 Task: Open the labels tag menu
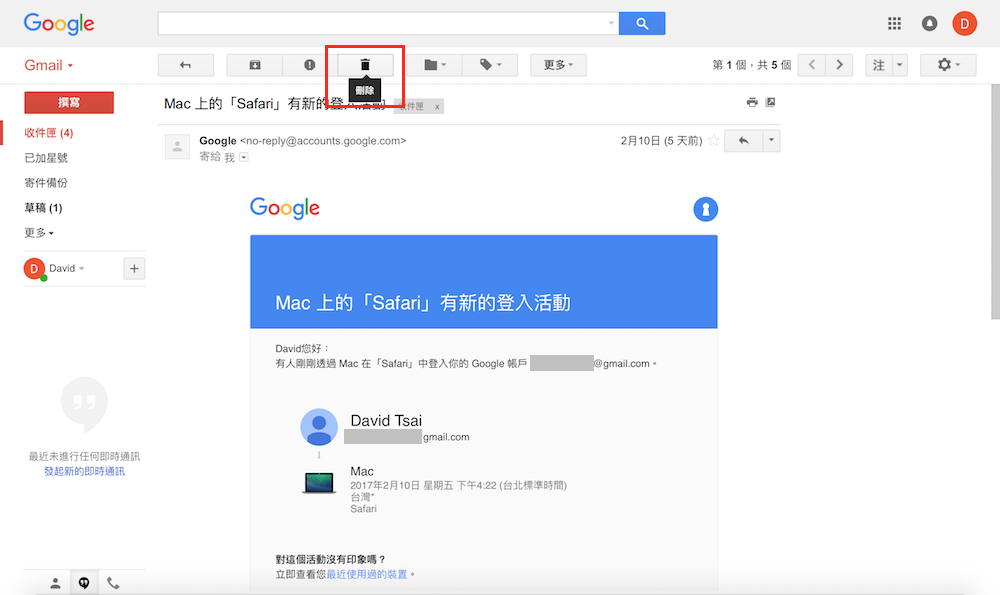click(490, 65)
